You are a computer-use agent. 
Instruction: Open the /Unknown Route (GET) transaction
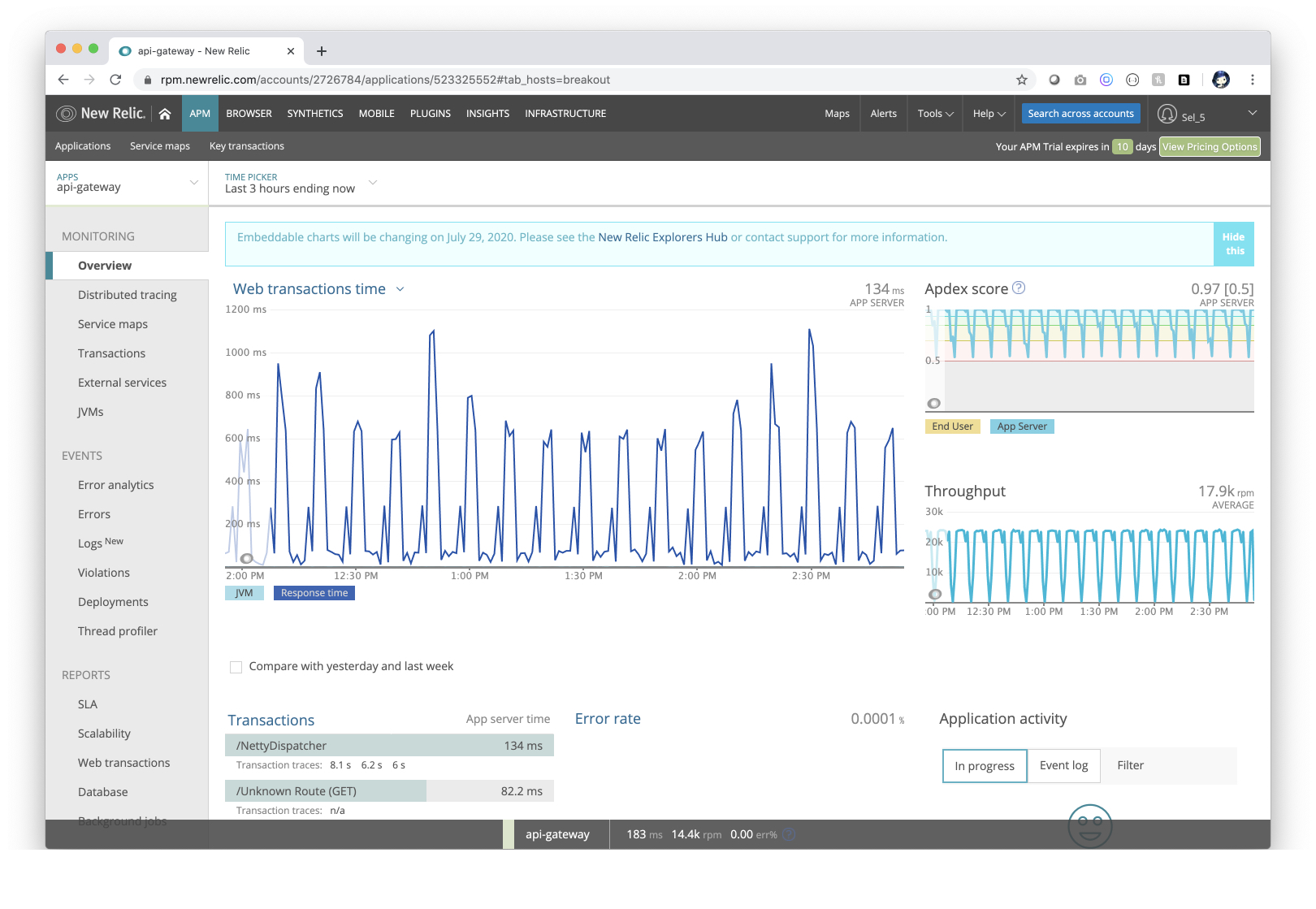click(x=389, y=791)
